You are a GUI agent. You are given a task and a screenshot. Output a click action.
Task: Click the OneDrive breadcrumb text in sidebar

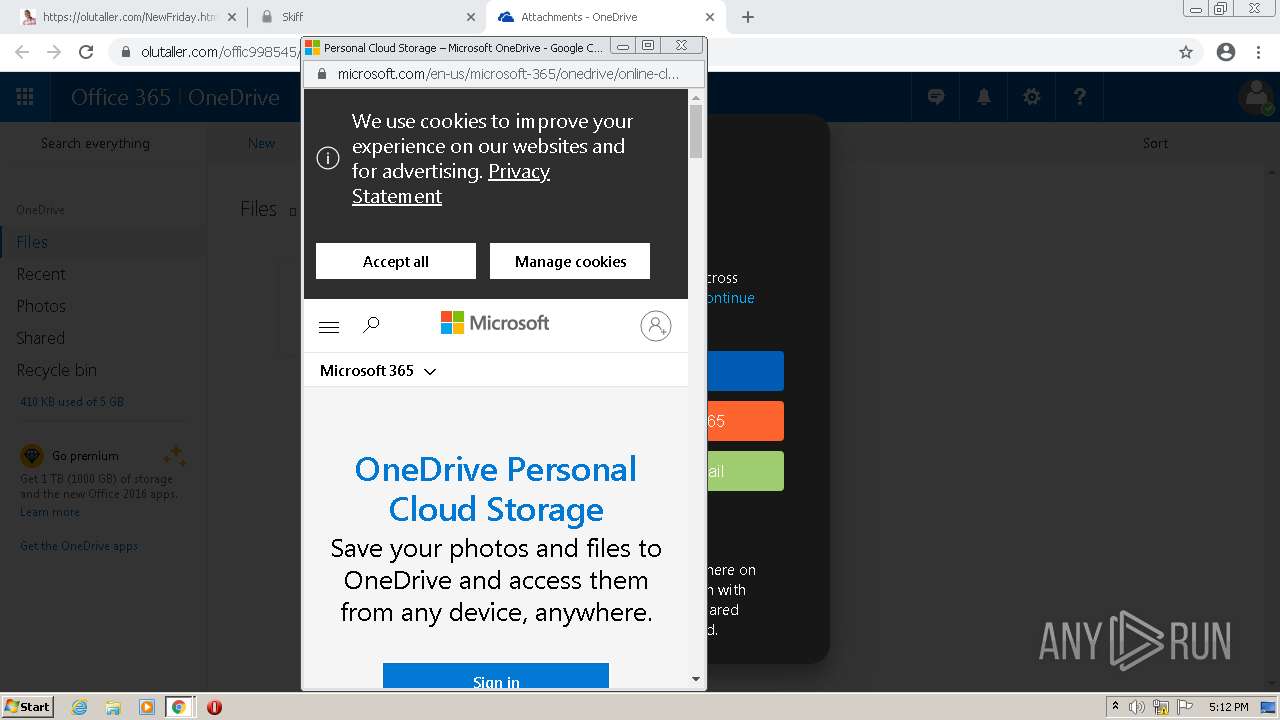(40, 210)
